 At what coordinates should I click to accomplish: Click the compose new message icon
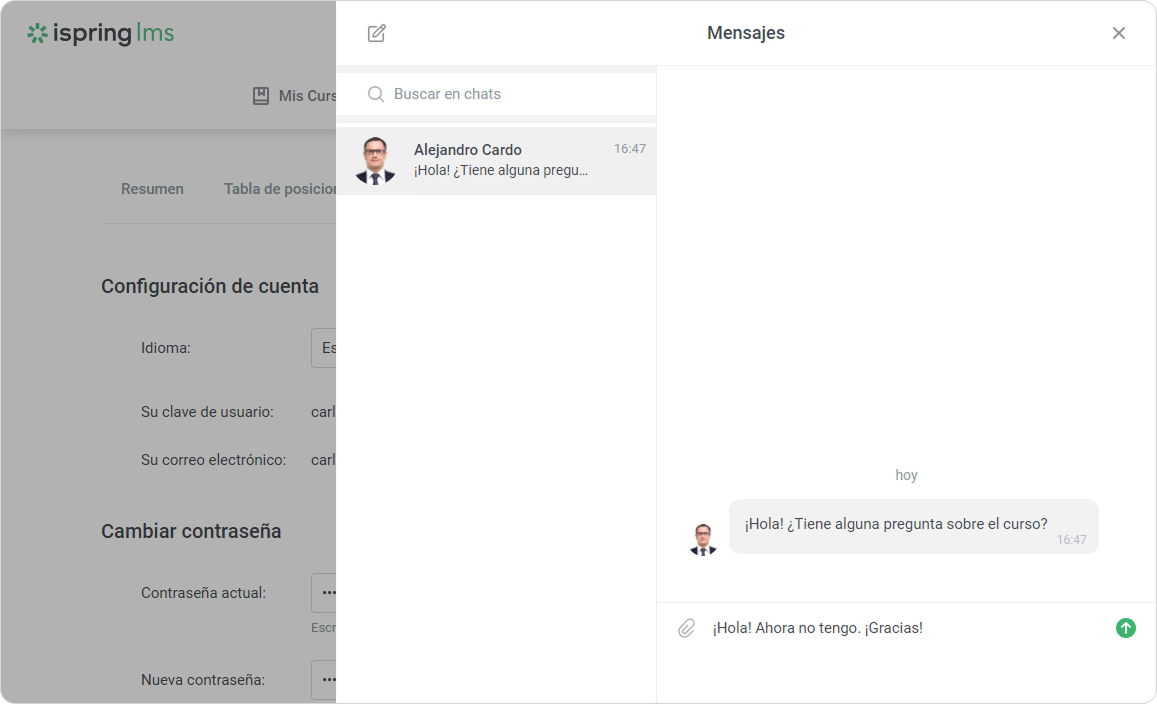coord(376,33)
